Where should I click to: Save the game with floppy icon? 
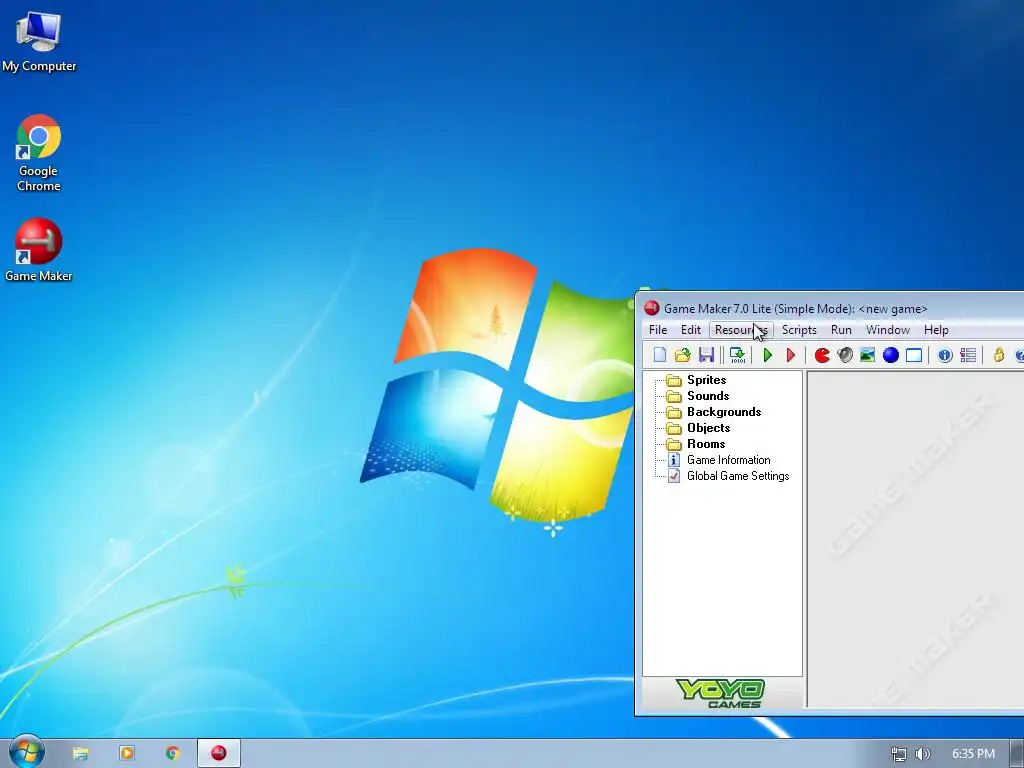point(706,355)
